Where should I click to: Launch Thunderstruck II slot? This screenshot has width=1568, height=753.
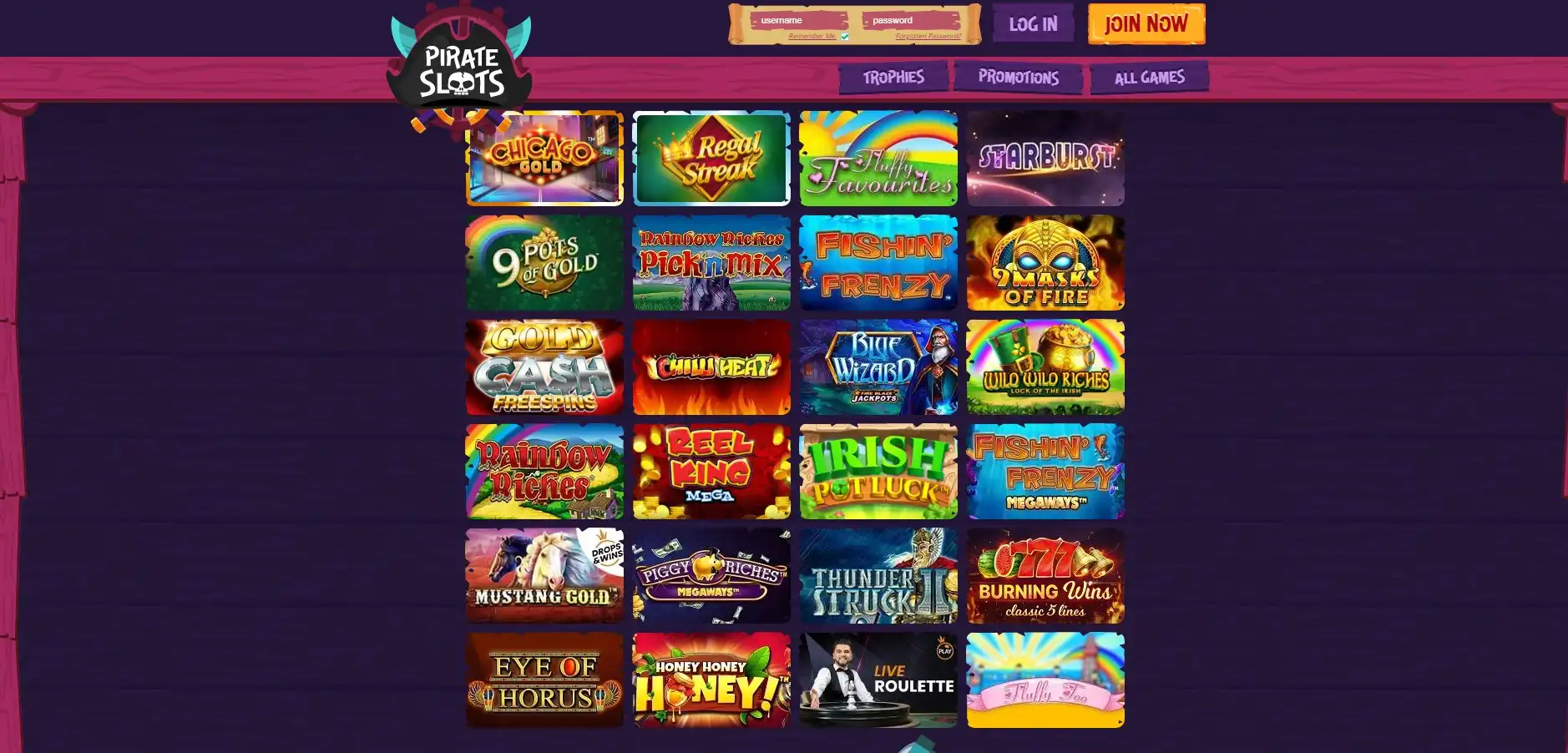tap(878, 576)
